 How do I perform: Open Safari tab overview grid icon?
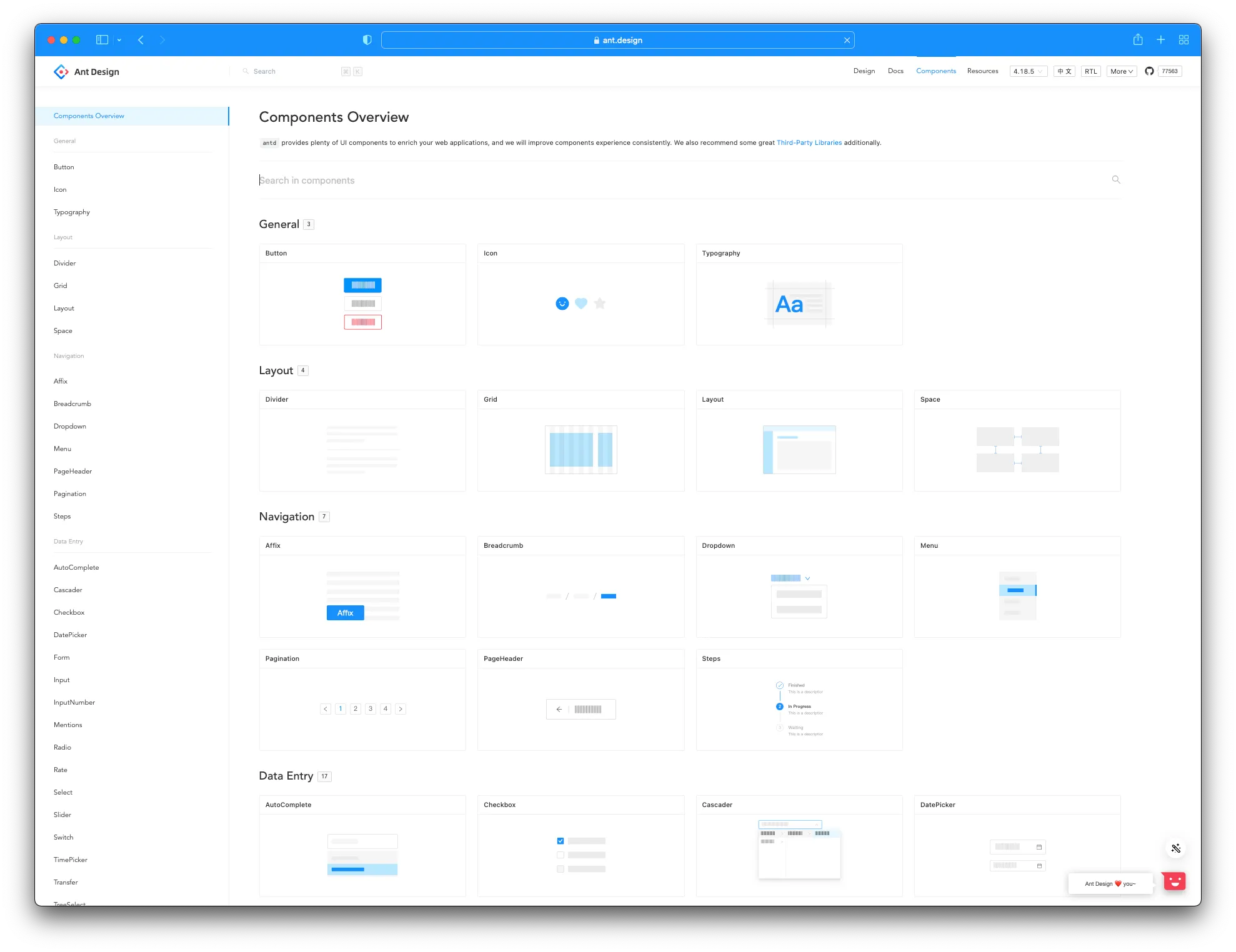[1184, 40]
